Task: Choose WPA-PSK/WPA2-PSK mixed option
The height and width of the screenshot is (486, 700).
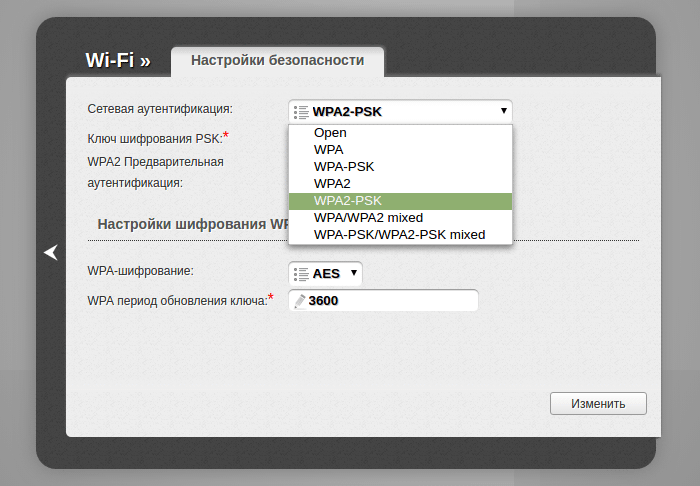Action: tap(400, 235)
